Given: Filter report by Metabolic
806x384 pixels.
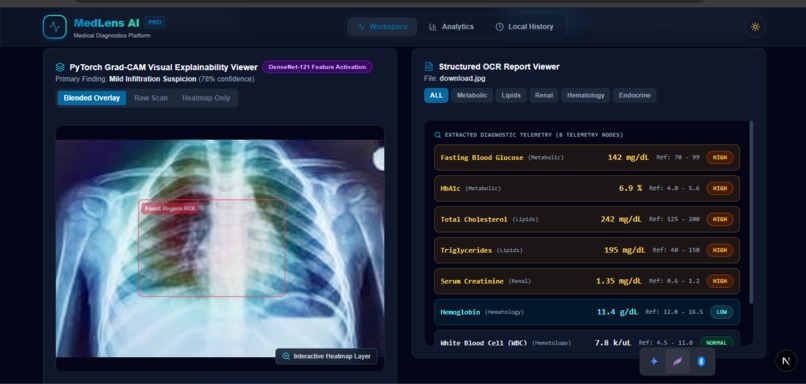Looking at the screenshot, I should tap(472, 96).
